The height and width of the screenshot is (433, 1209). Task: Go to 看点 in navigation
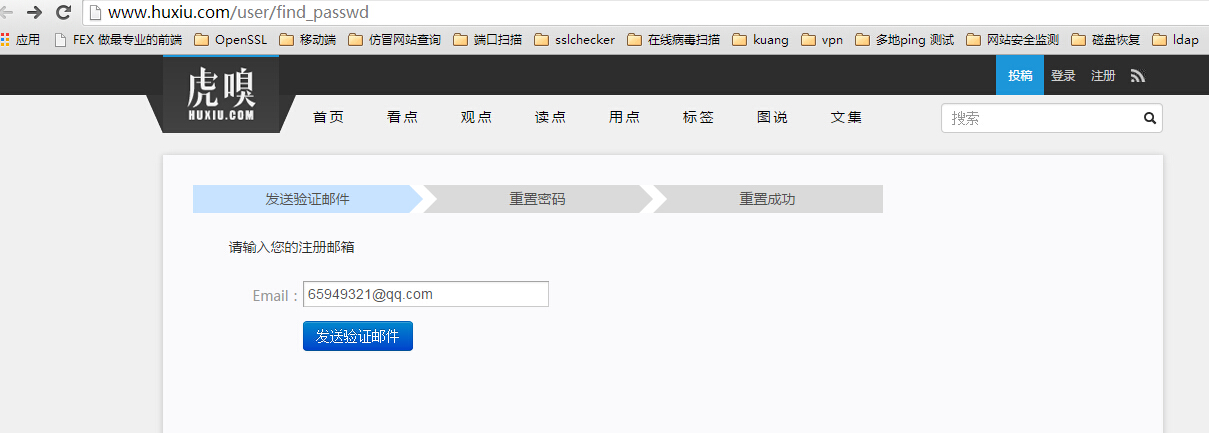coord(402,117)
